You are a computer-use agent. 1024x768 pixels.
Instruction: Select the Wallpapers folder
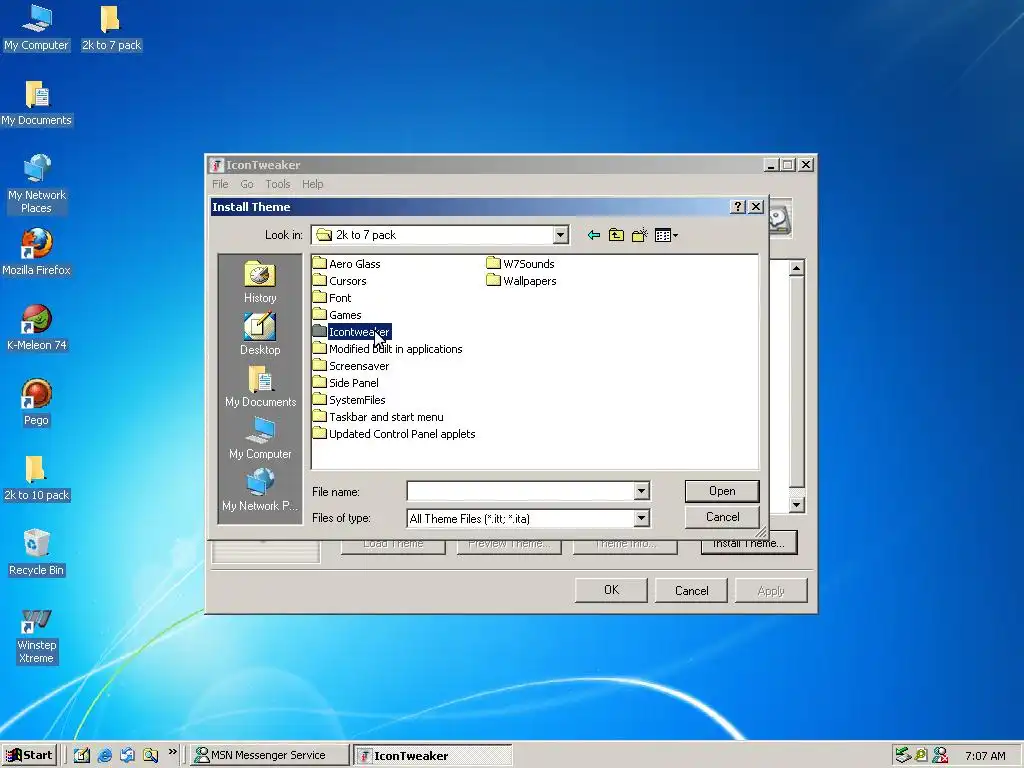pos(522,281)
